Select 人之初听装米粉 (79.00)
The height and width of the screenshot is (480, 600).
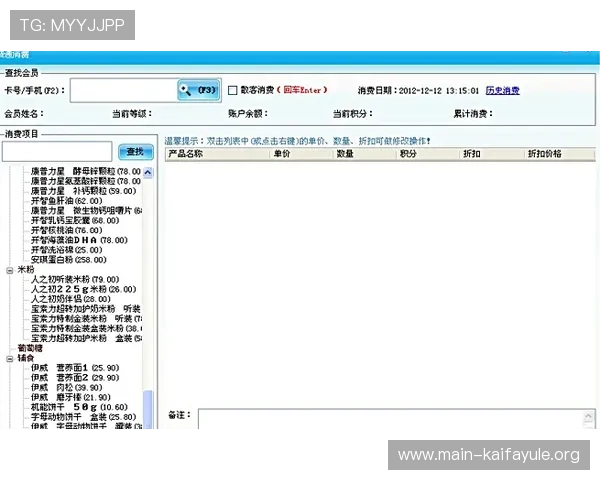coord(75,279)
